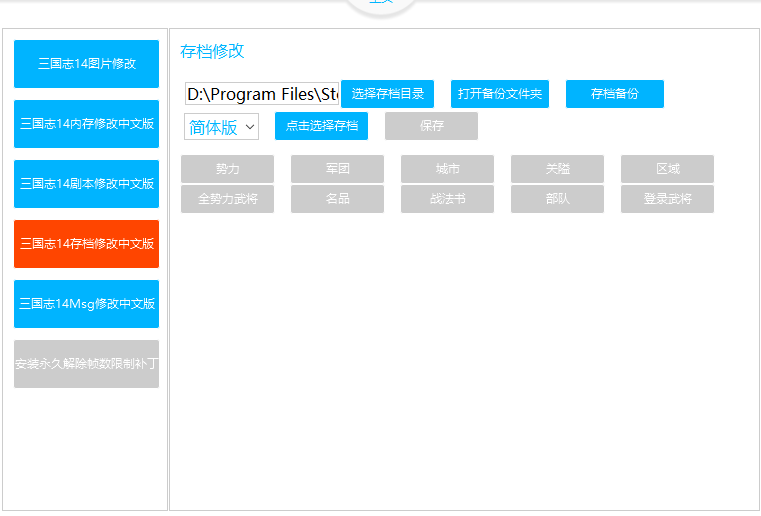Open the 全势力武将 tab

(x=228, y=199)
